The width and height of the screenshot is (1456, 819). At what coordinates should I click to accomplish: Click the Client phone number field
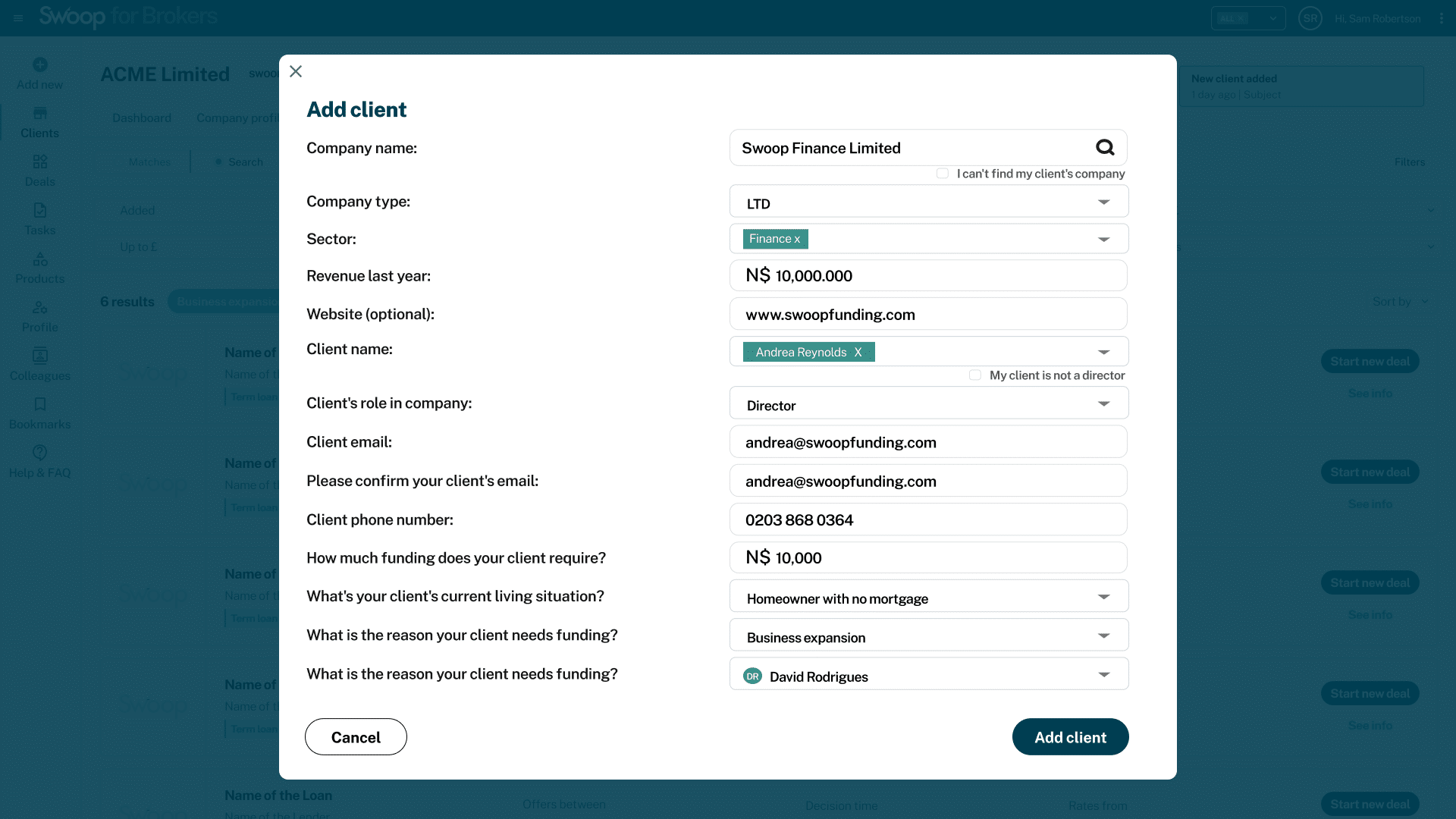click(x=928, y=520)
